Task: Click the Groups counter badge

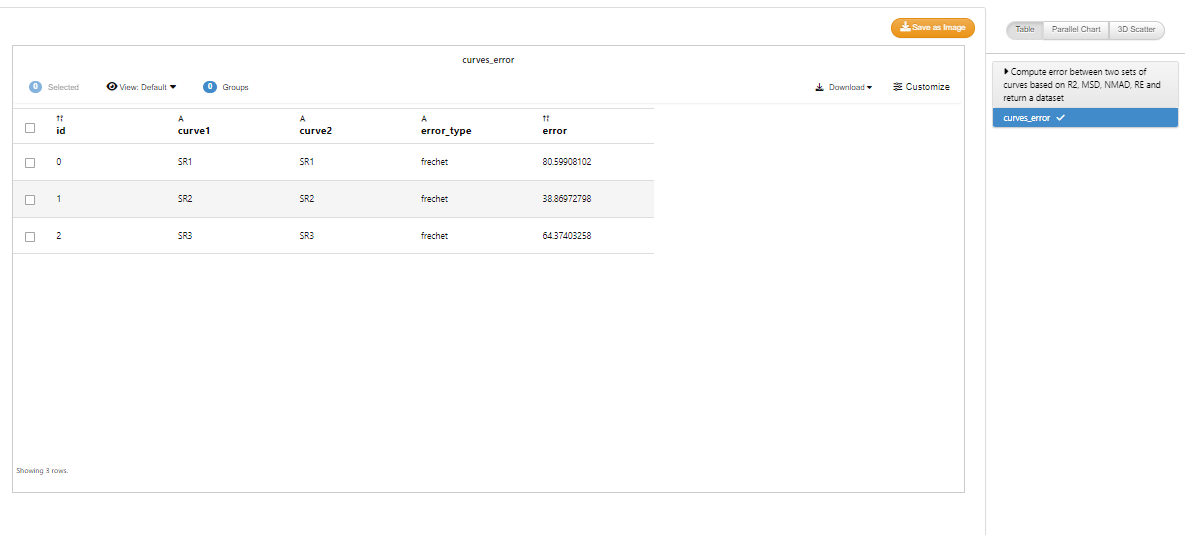Action: [210, 87]
